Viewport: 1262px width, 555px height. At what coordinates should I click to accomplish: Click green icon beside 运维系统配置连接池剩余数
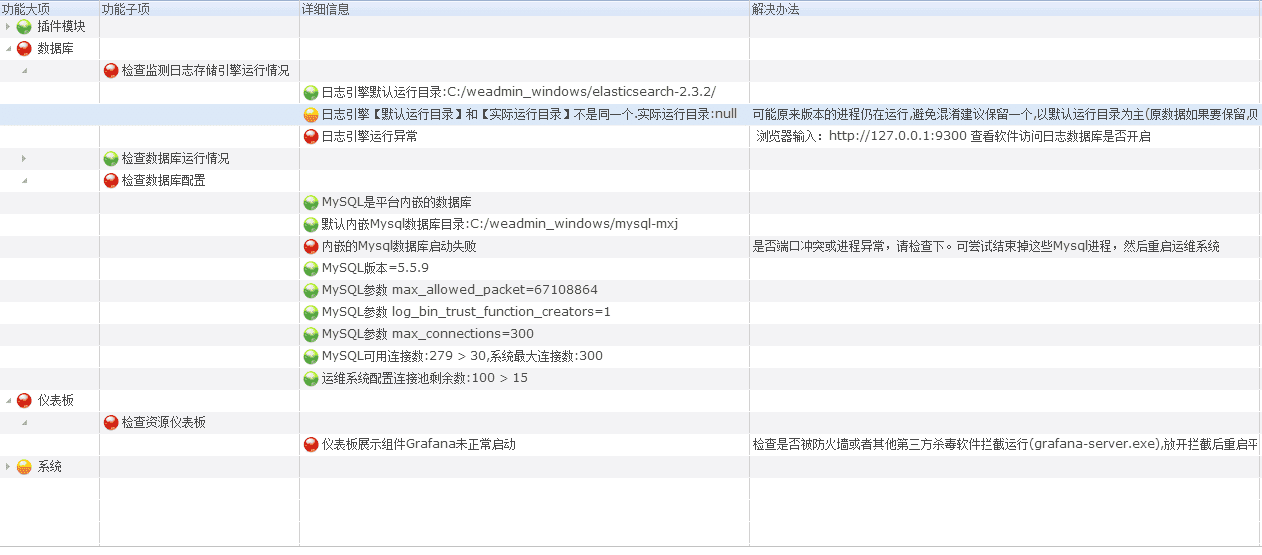tap(311, 379)
